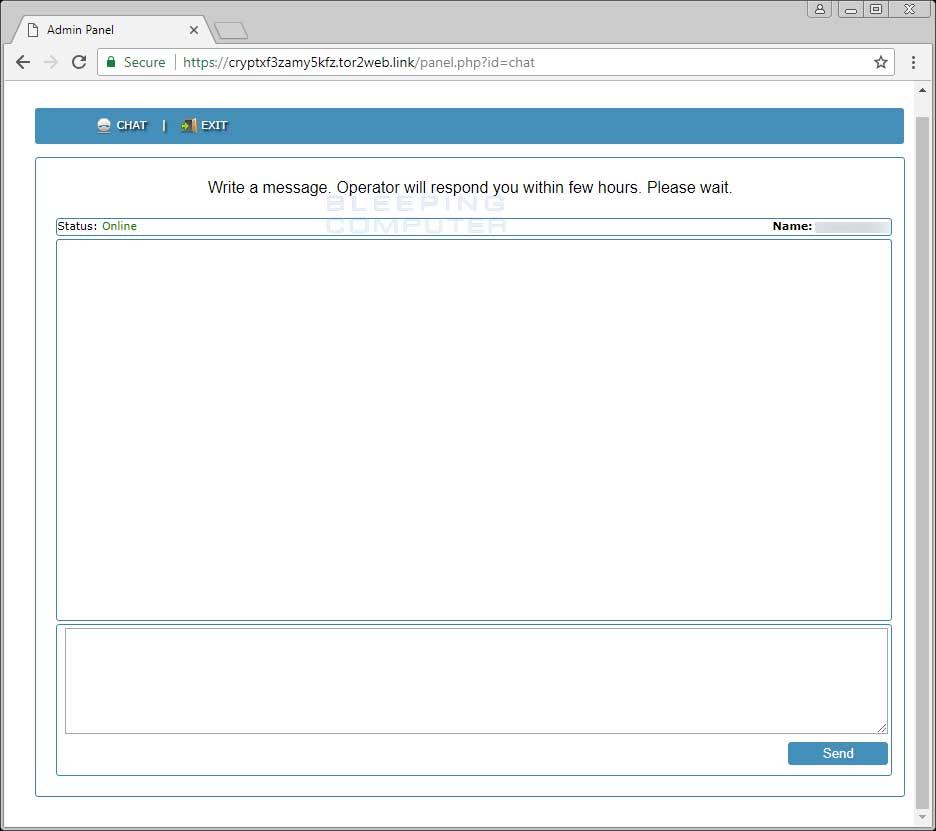
Task: Open the CHAT menu link
Action: [131, 126]
